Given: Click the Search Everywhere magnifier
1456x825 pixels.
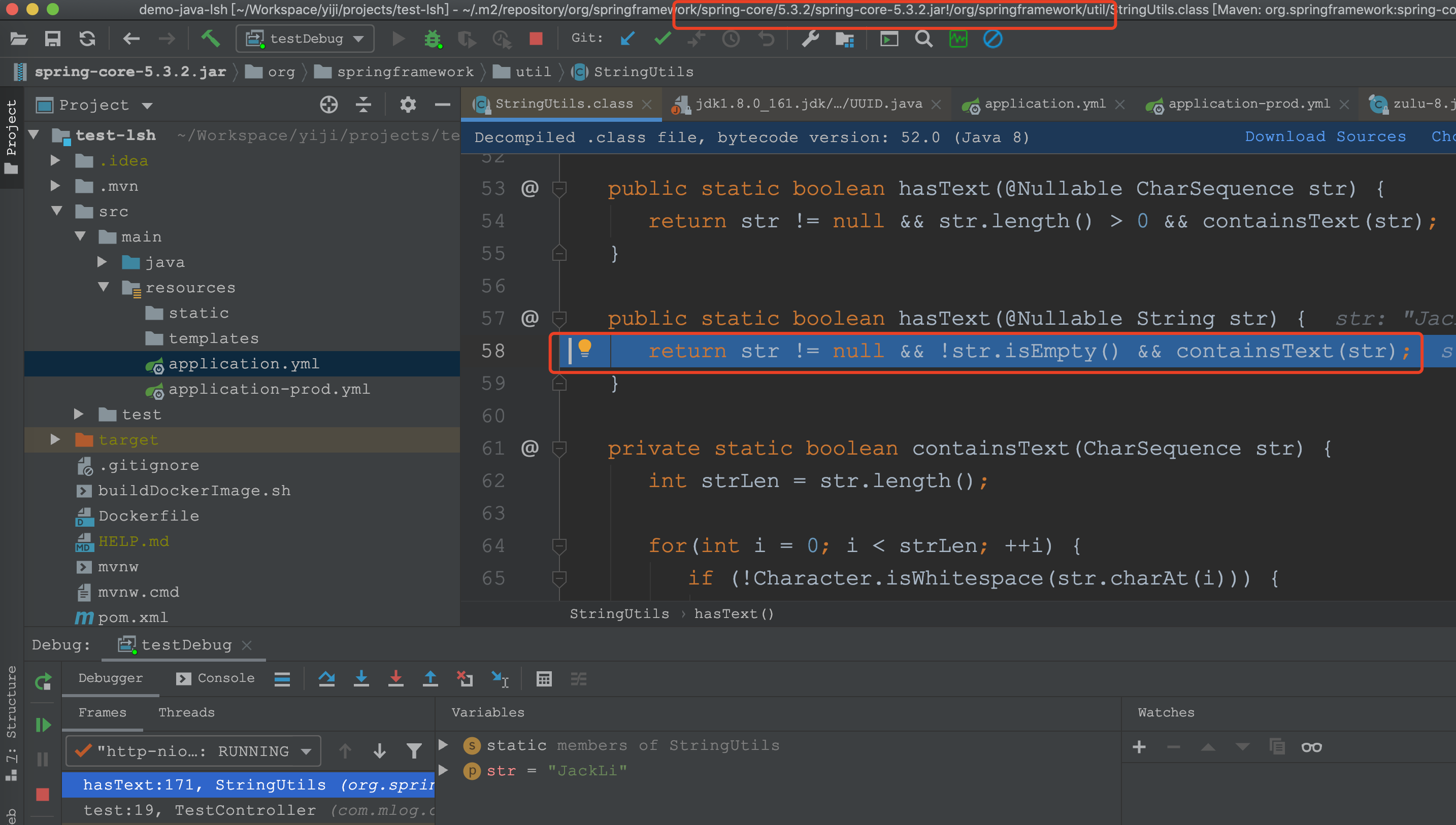Looking at the screenshot, I should point(924,39).
